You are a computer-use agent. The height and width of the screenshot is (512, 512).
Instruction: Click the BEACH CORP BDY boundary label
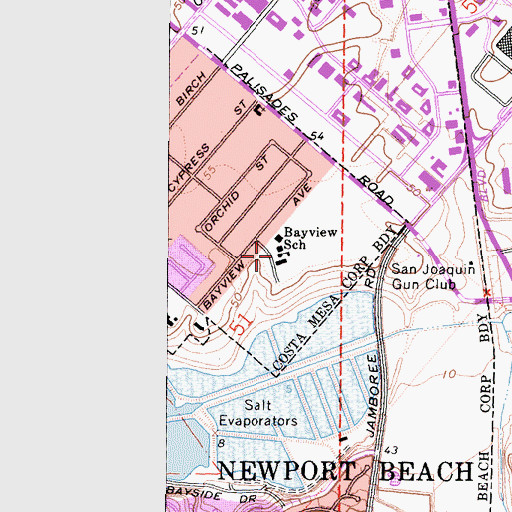point(485,406)
